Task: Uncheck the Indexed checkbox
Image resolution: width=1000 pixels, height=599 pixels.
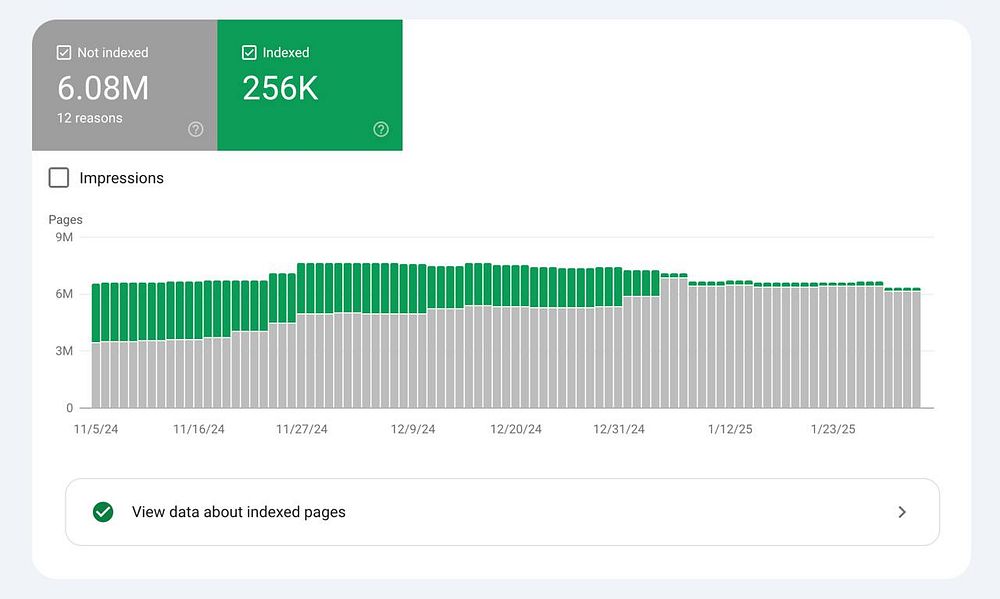Action: click(250, 53)
